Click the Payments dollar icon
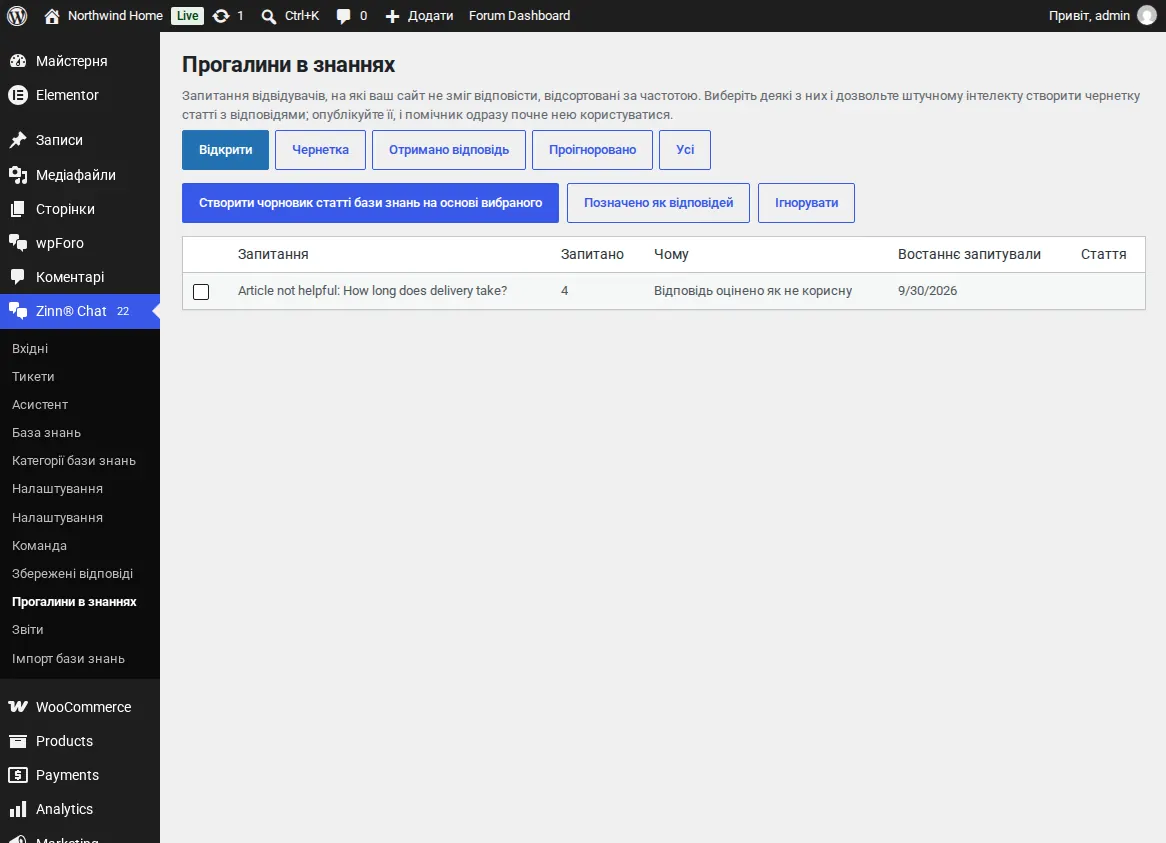Viewport: 1166px width, 843px height. (x=18, y=775)
